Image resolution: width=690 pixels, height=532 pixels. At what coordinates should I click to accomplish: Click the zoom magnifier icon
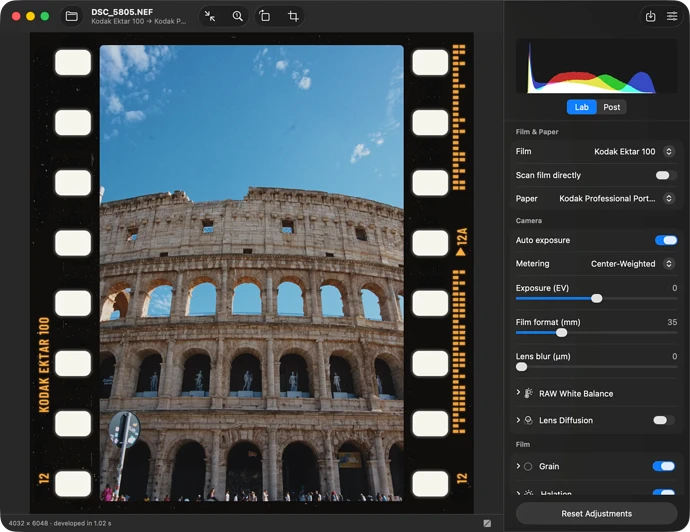point(237,16)
